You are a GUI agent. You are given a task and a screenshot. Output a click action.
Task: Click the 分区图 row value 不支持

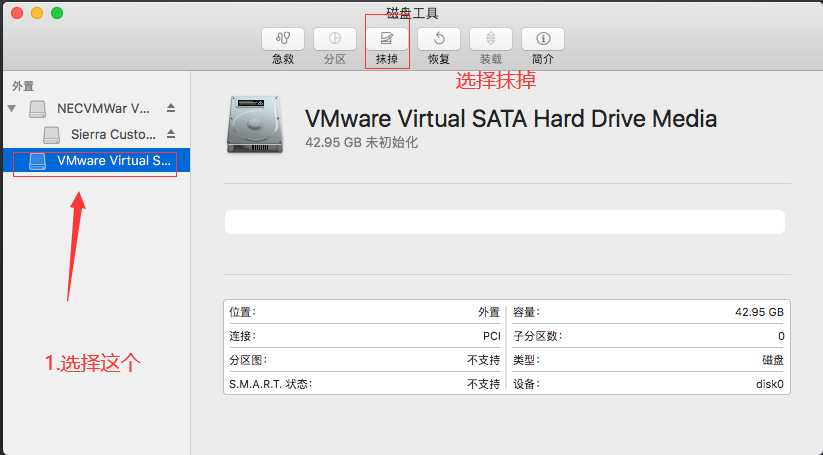[483, 361]
